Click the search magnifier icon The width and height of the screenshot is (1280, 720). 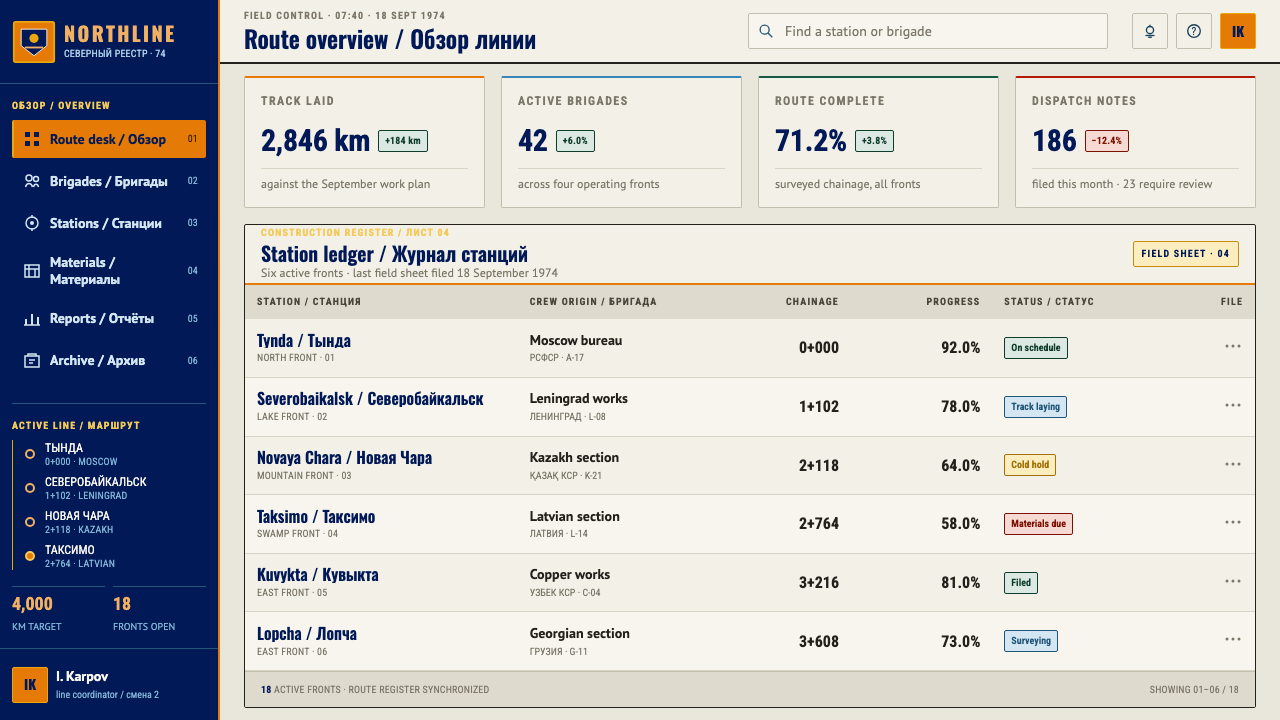click(767, 31)
